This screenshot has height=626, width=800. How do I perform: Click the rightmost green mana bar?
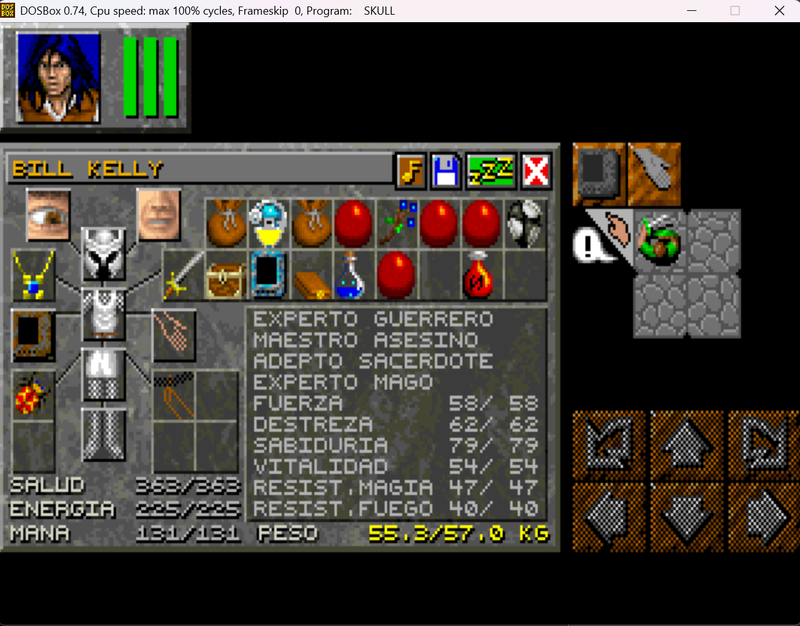pos(170,77)
